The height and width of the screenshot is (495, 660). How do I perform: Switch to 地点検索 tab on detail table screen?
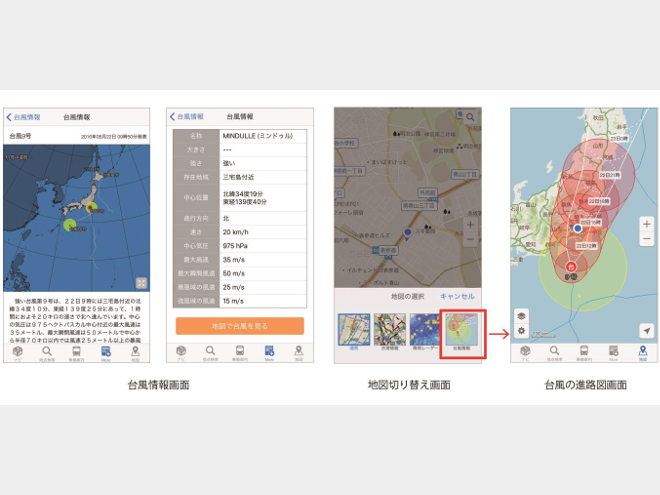(x=210, y=352)
